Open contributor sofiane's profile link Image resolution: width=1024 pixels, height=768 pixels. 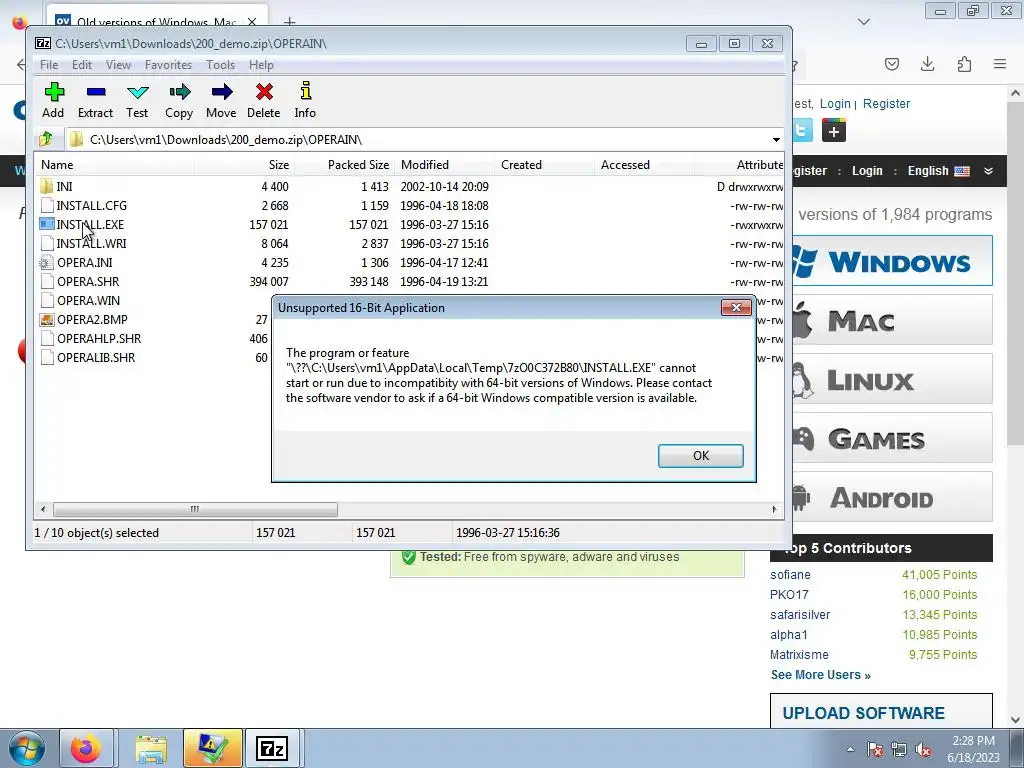point(790,575)
